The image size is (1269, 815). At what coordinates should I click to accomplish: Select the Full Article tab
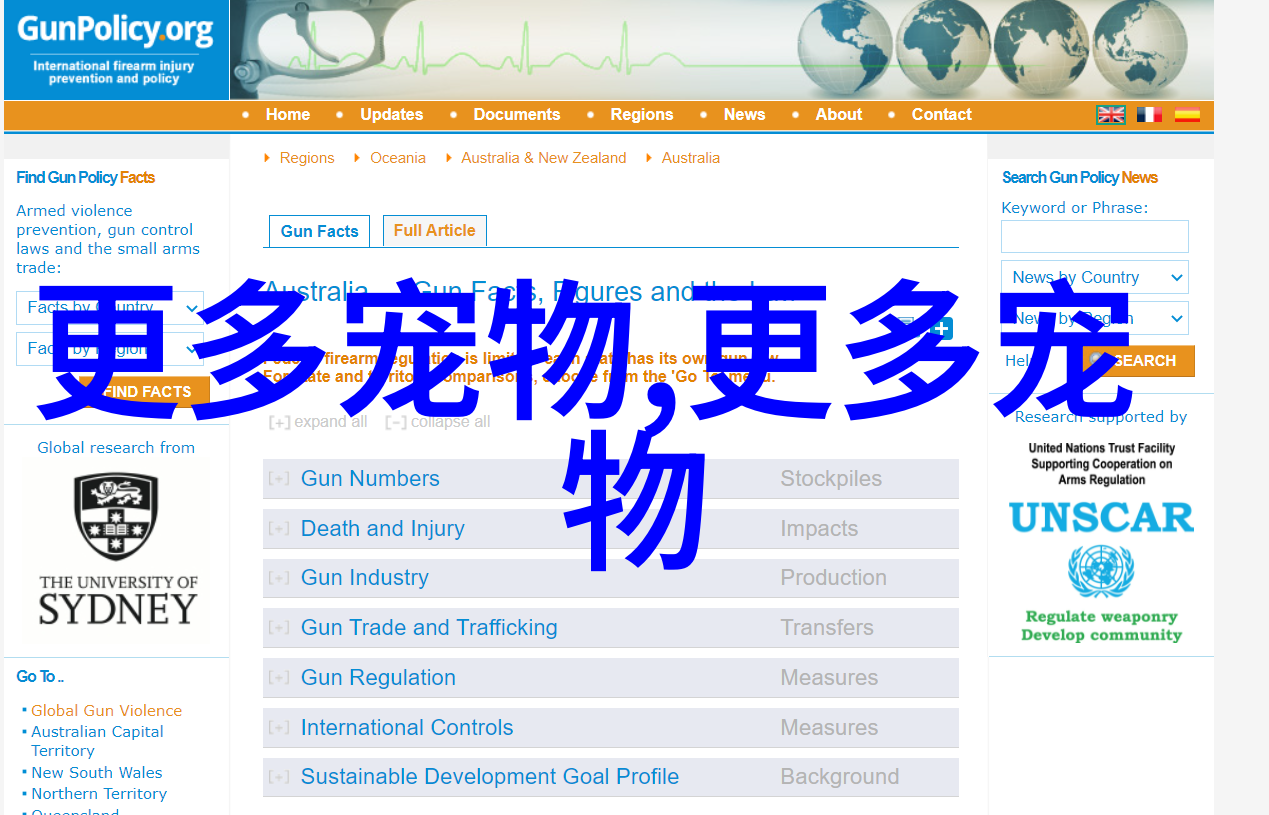pyautogui.click(x=435, y=230)
